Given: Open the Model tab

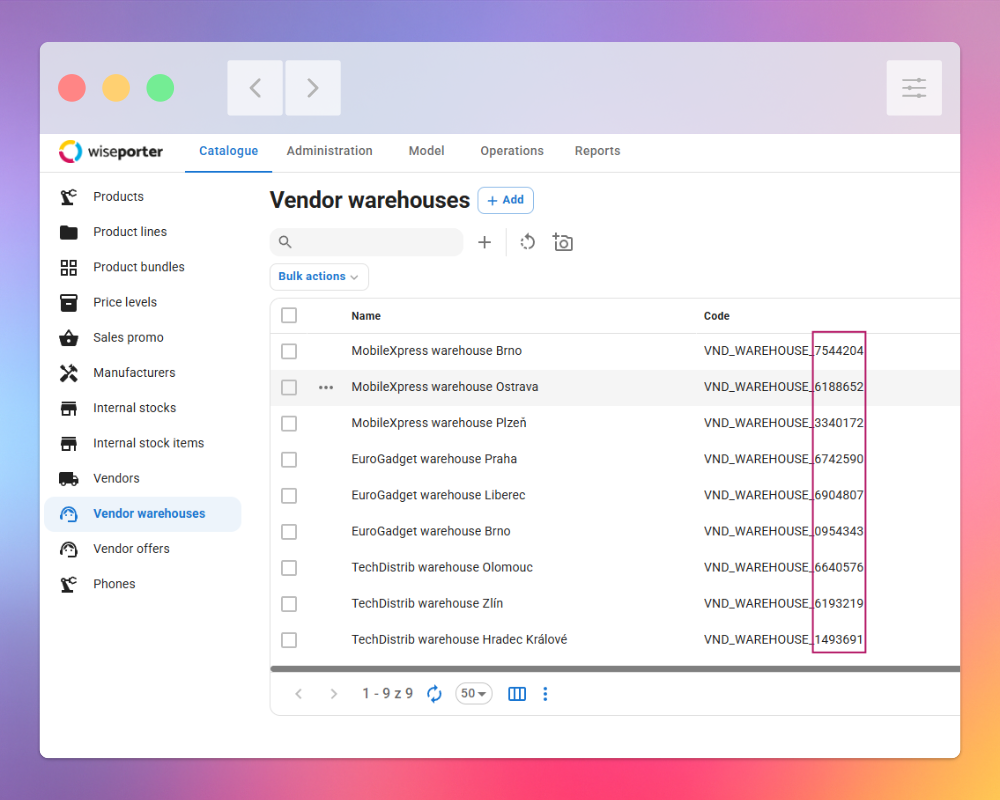Looking at the screenshot, I should [426, 151].
